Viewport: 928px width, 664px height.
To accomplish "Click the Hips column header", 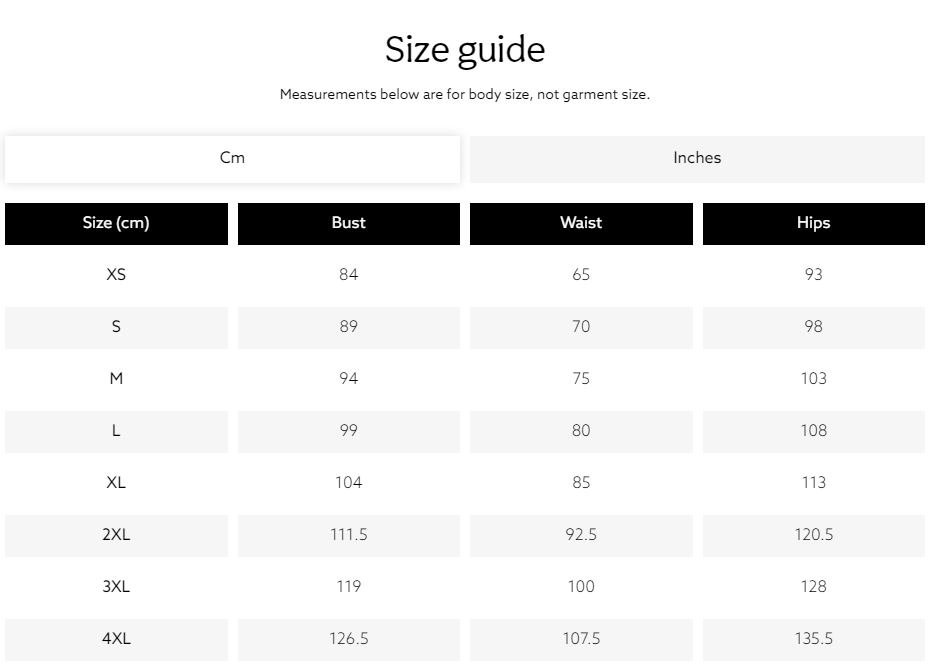I will 814,224.
